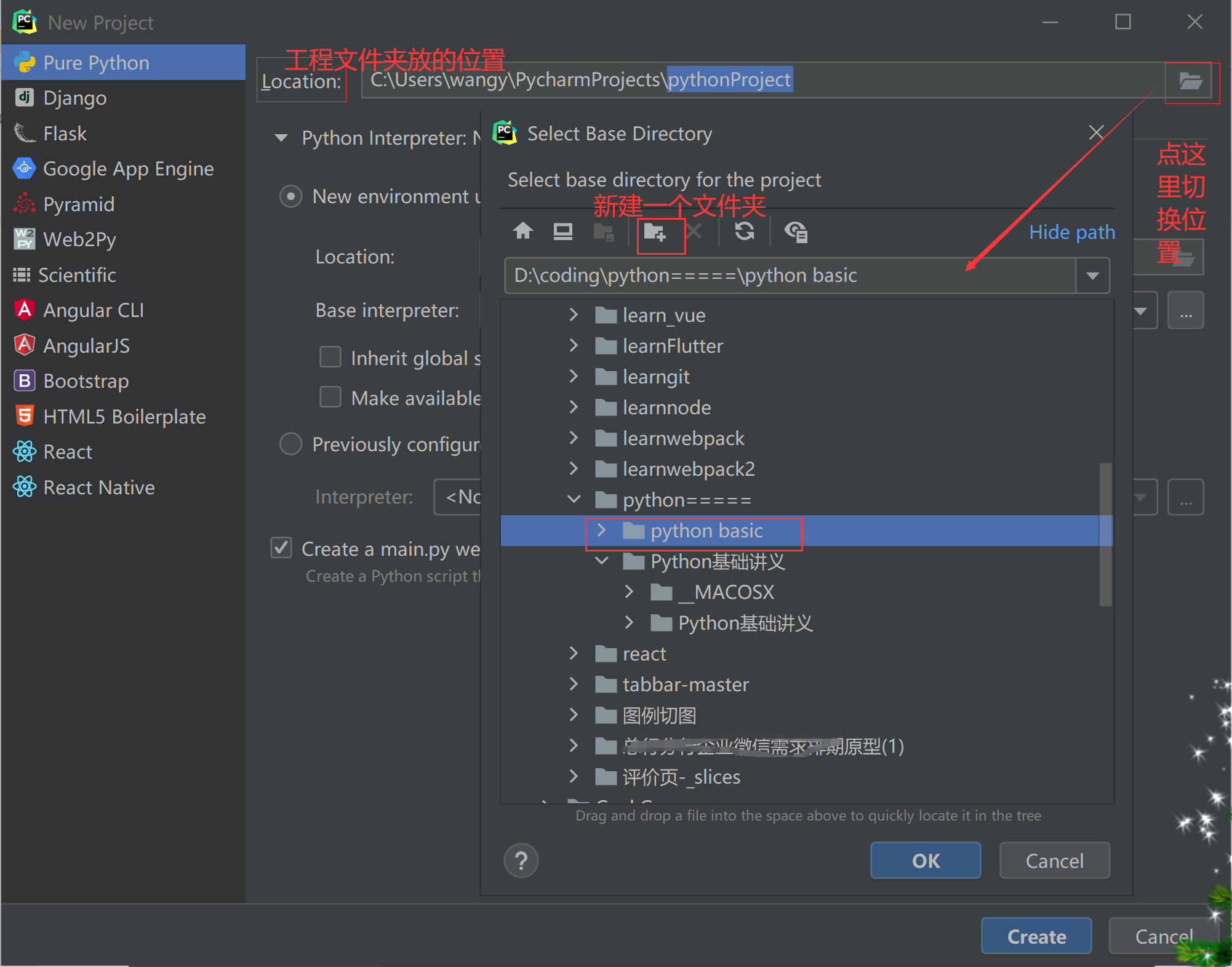The height and width of the screenshot is (967, 1232).
Task: Select Pure Python project type
Action: (123, 62)
